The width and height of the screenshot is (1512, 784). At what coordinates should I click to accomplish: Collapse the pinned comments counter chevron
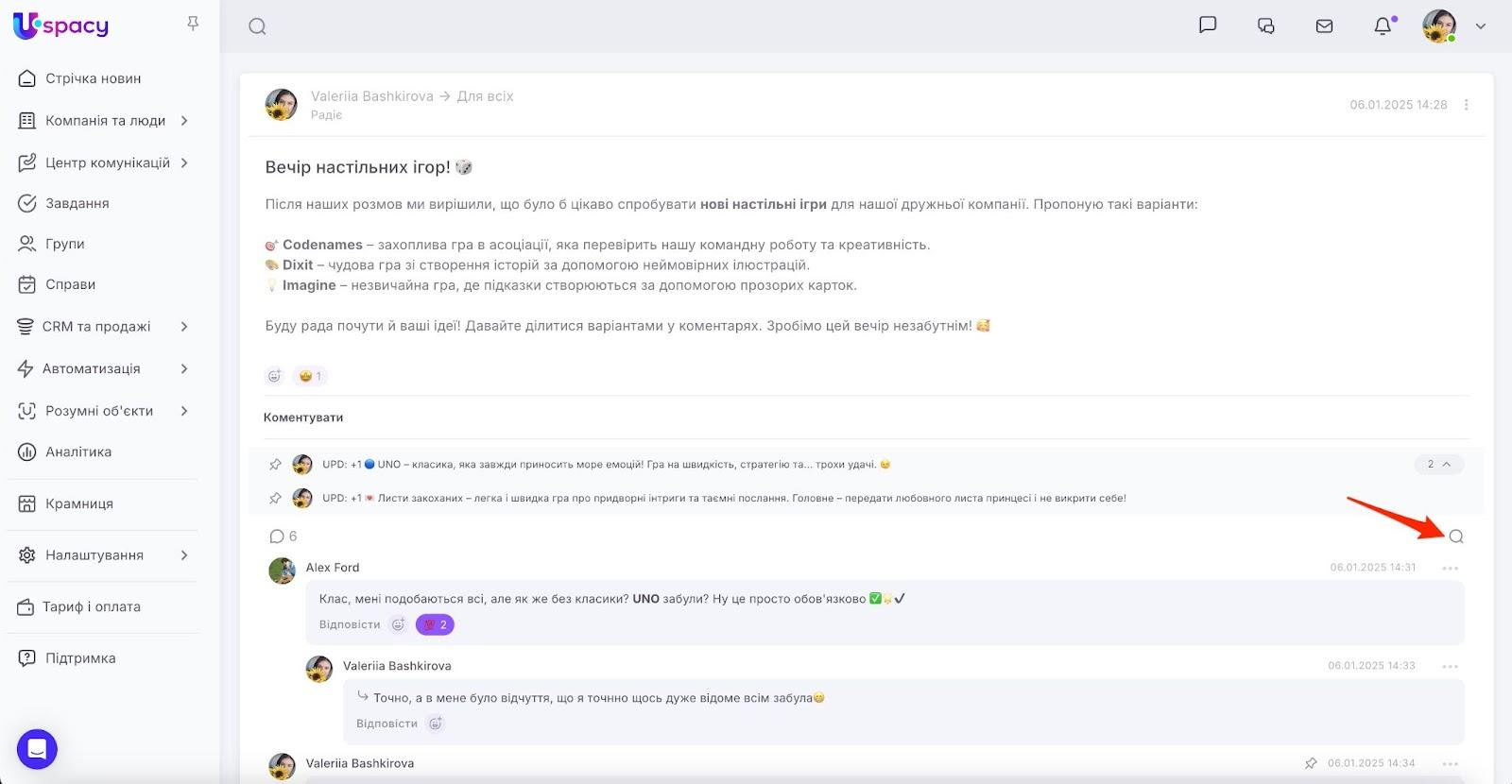click(x=1438, y=465)
